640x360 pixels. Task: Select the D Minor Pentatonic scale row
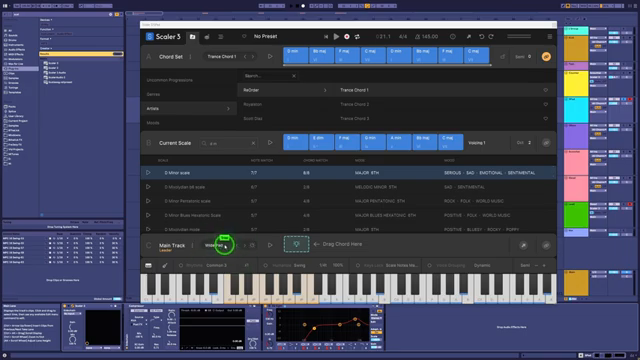tap(348, 201)
